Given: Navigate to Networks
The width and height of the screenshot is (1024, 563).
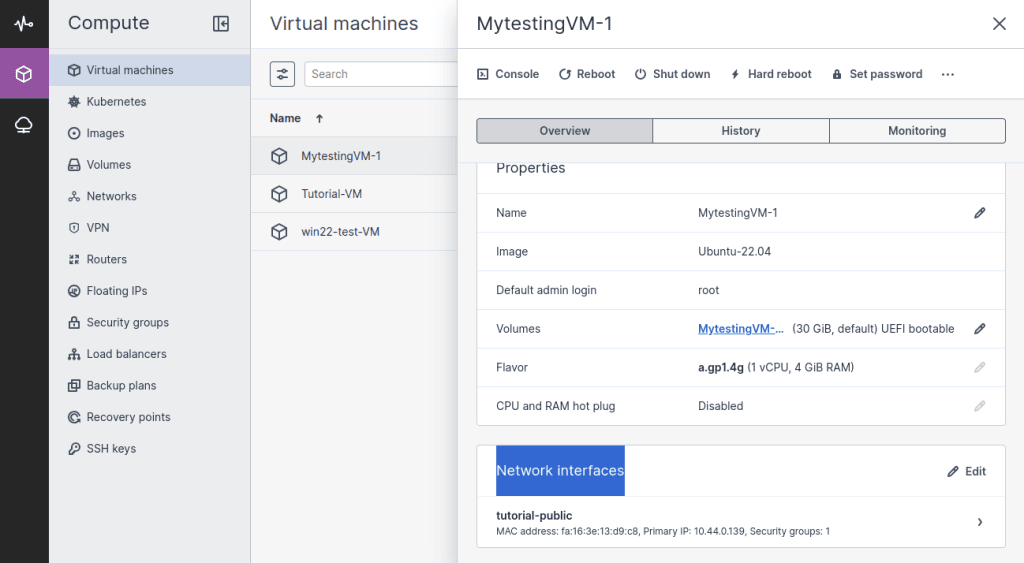Looking at the screenshot, I should tap(150, 196).
